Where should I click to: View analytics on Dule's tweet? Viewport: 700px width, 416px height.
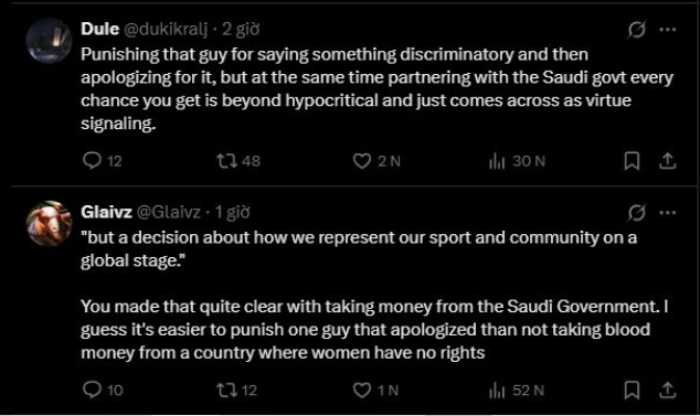coord(496,161)
